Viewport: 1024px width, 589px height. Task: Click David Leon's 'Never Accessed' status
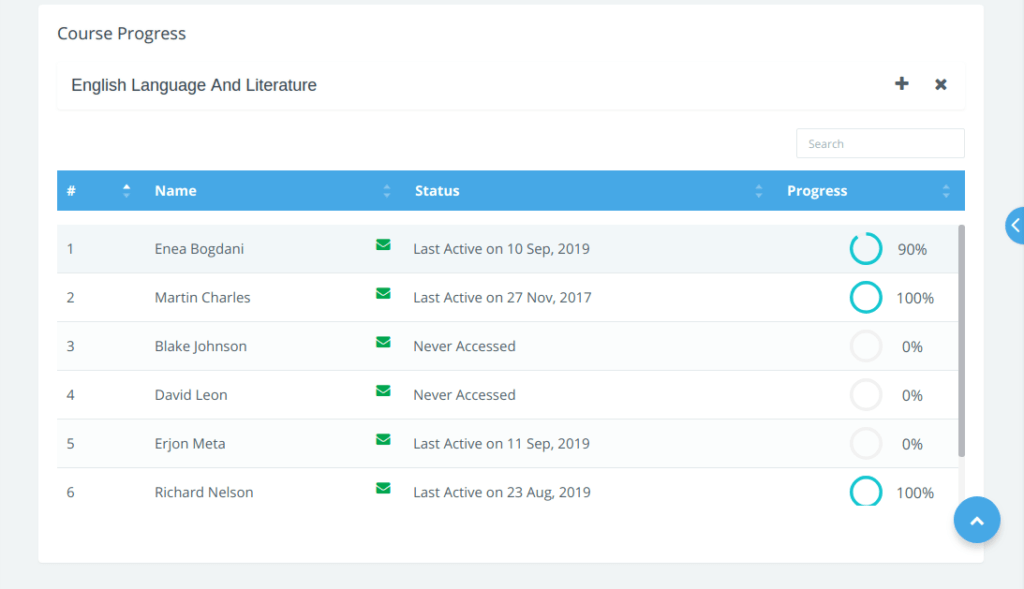(x=464, y=395)
